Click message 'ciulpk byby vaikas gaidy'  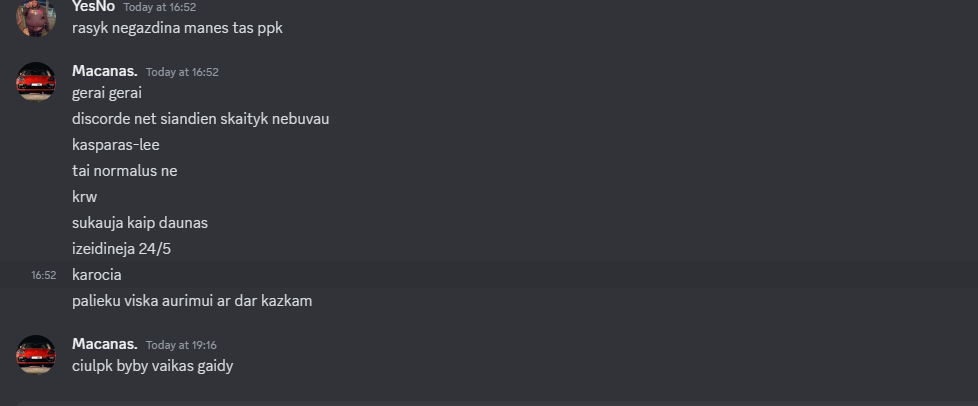coord(153,366)
